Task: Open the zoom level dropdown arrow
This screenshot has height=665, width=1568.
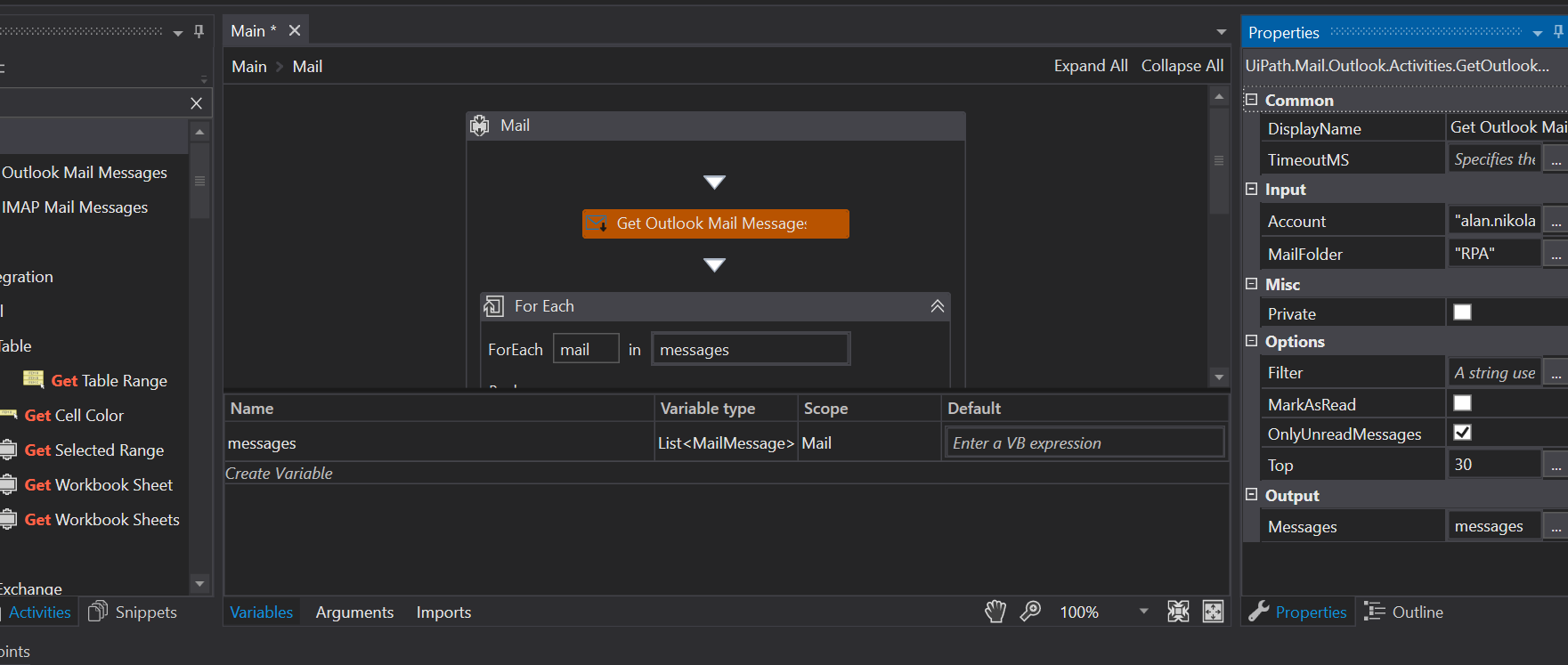Action: [1144, 612]
